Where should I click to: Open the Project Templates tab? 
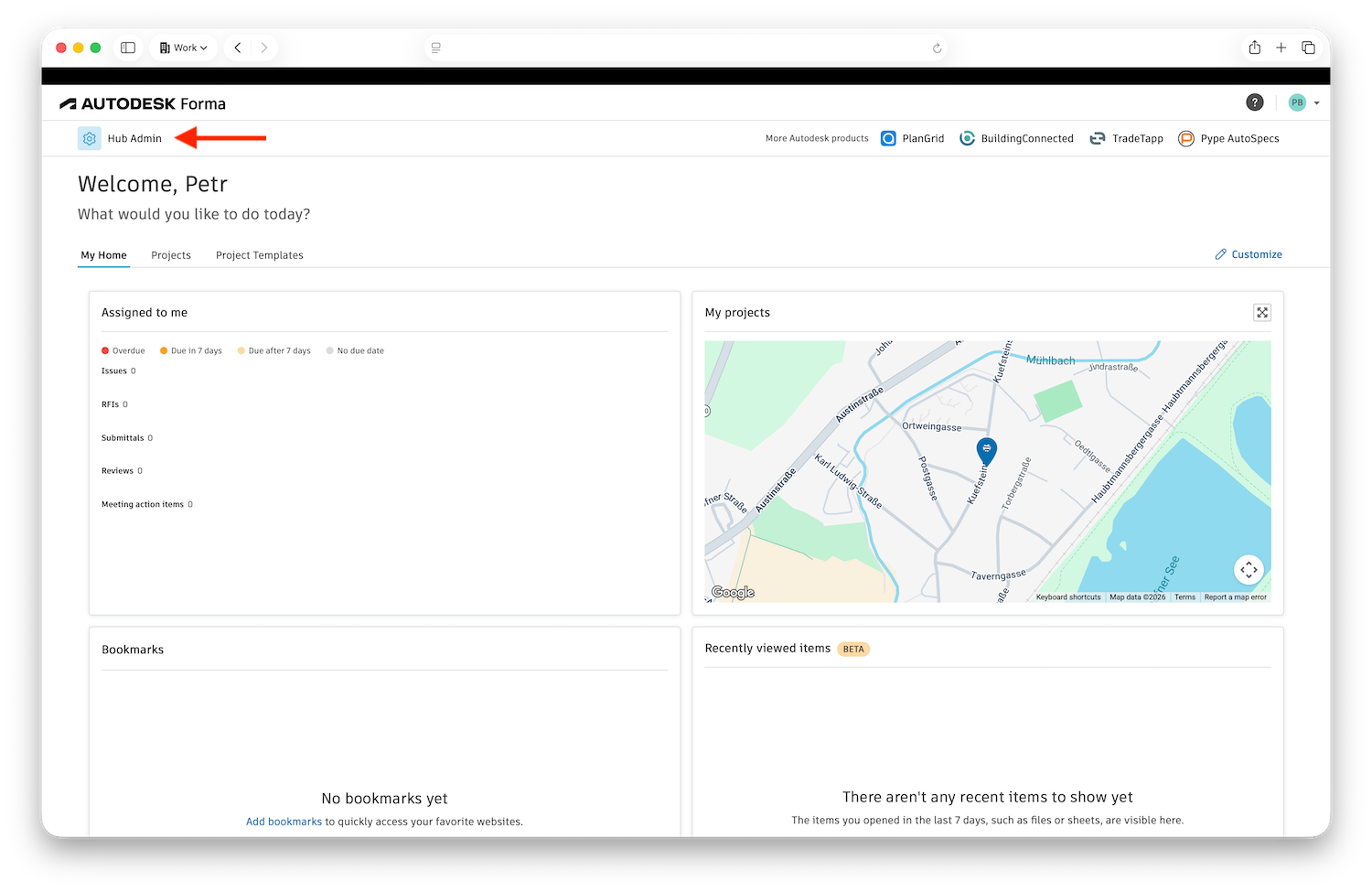(x=260, y=255)
